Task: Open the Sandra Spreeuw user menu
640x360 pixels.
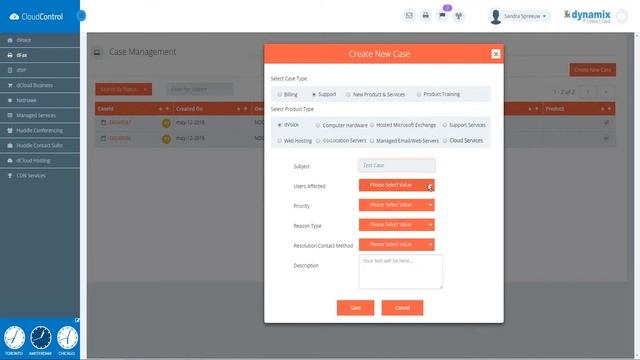Action: tap(525, 16)
